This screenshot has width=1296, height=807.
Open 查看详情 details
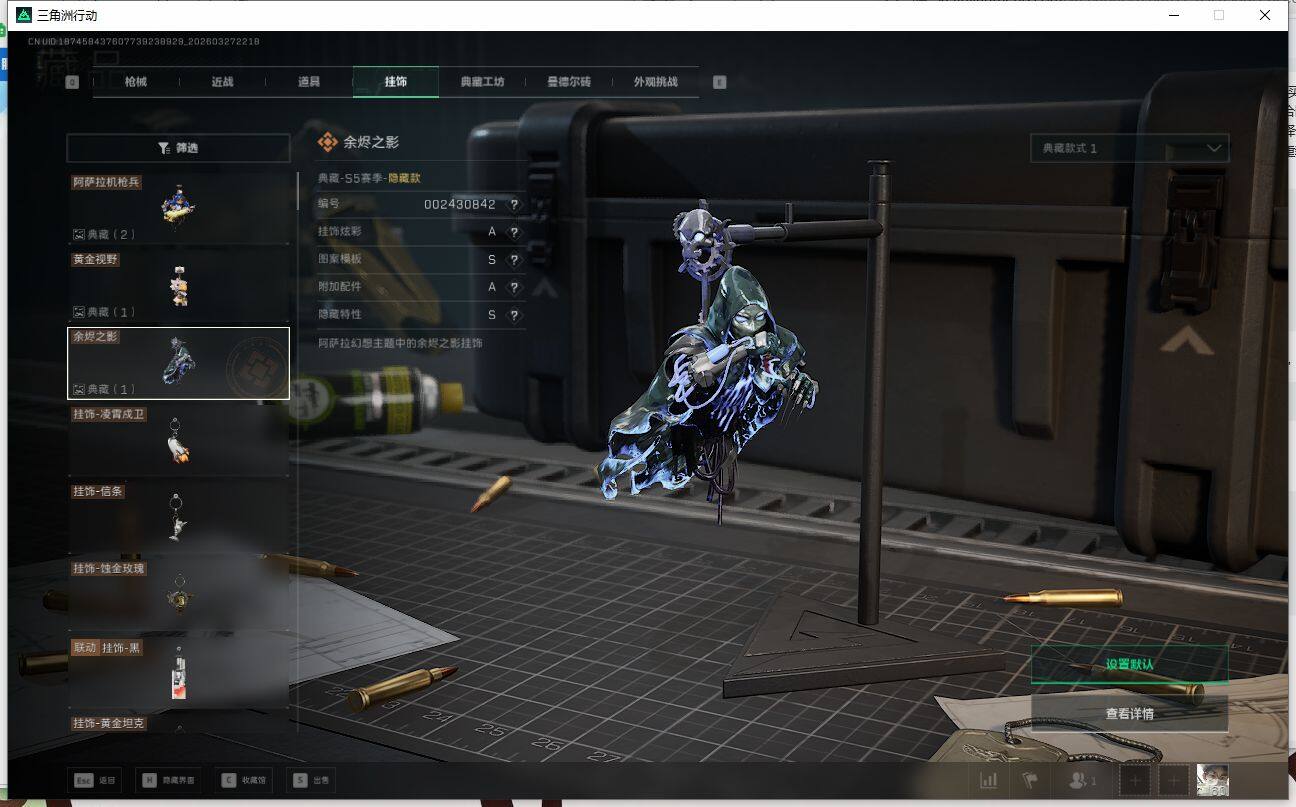click(1130, 714)
